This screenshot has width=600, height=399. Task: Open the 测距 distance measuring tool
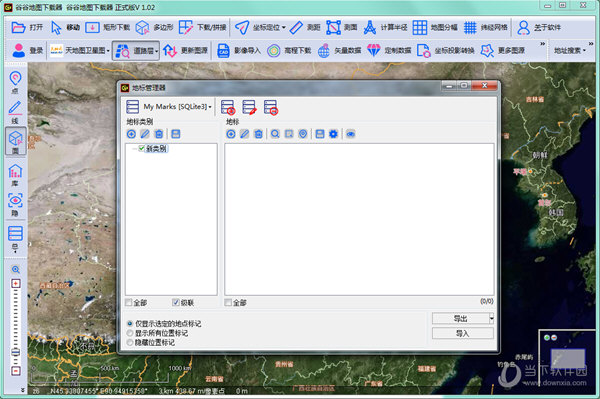click(305, 28)
